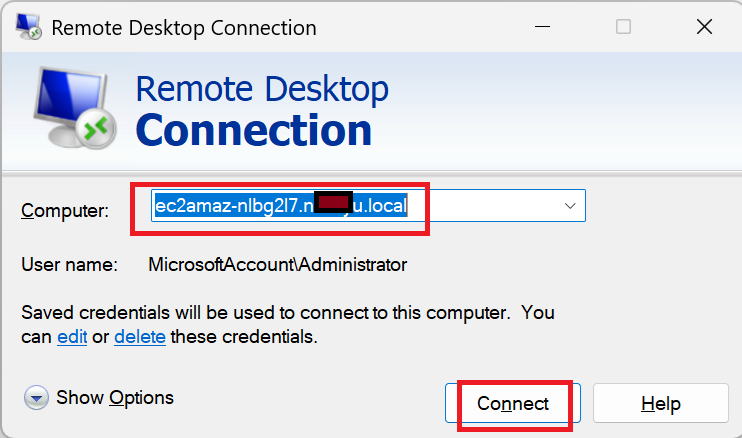Open the Computer combo box dropdown arrow
Image resolution: width=742 pixels, height=438 pixels.
click(570, 206)
